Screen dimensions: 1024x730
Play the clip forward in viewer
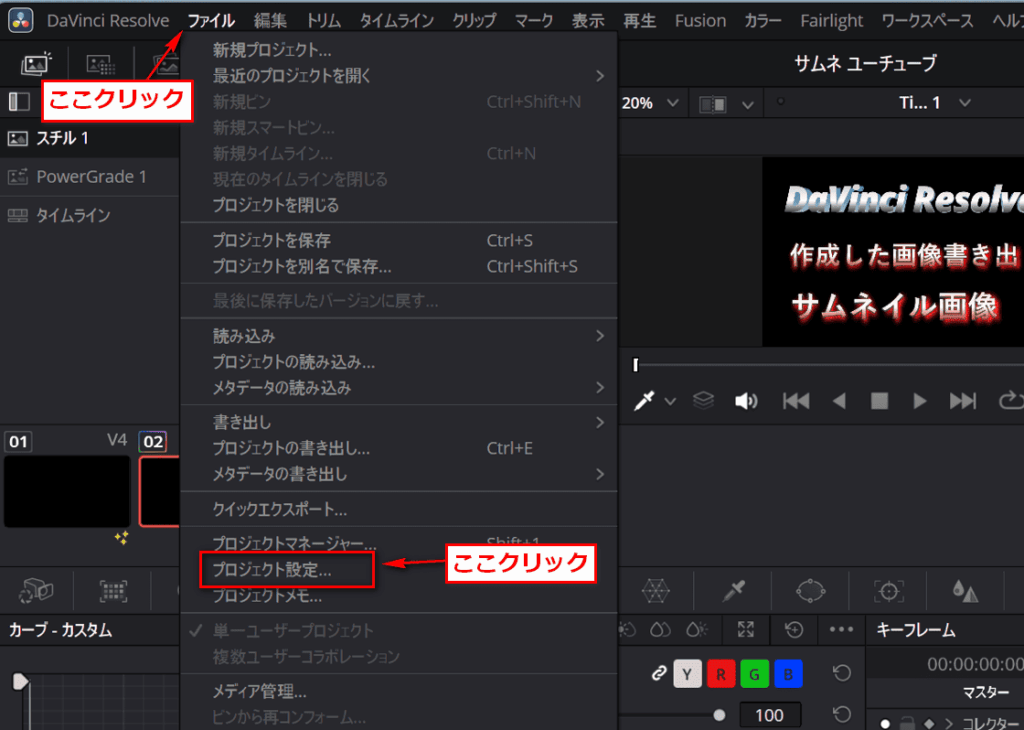tap(920, 400)
